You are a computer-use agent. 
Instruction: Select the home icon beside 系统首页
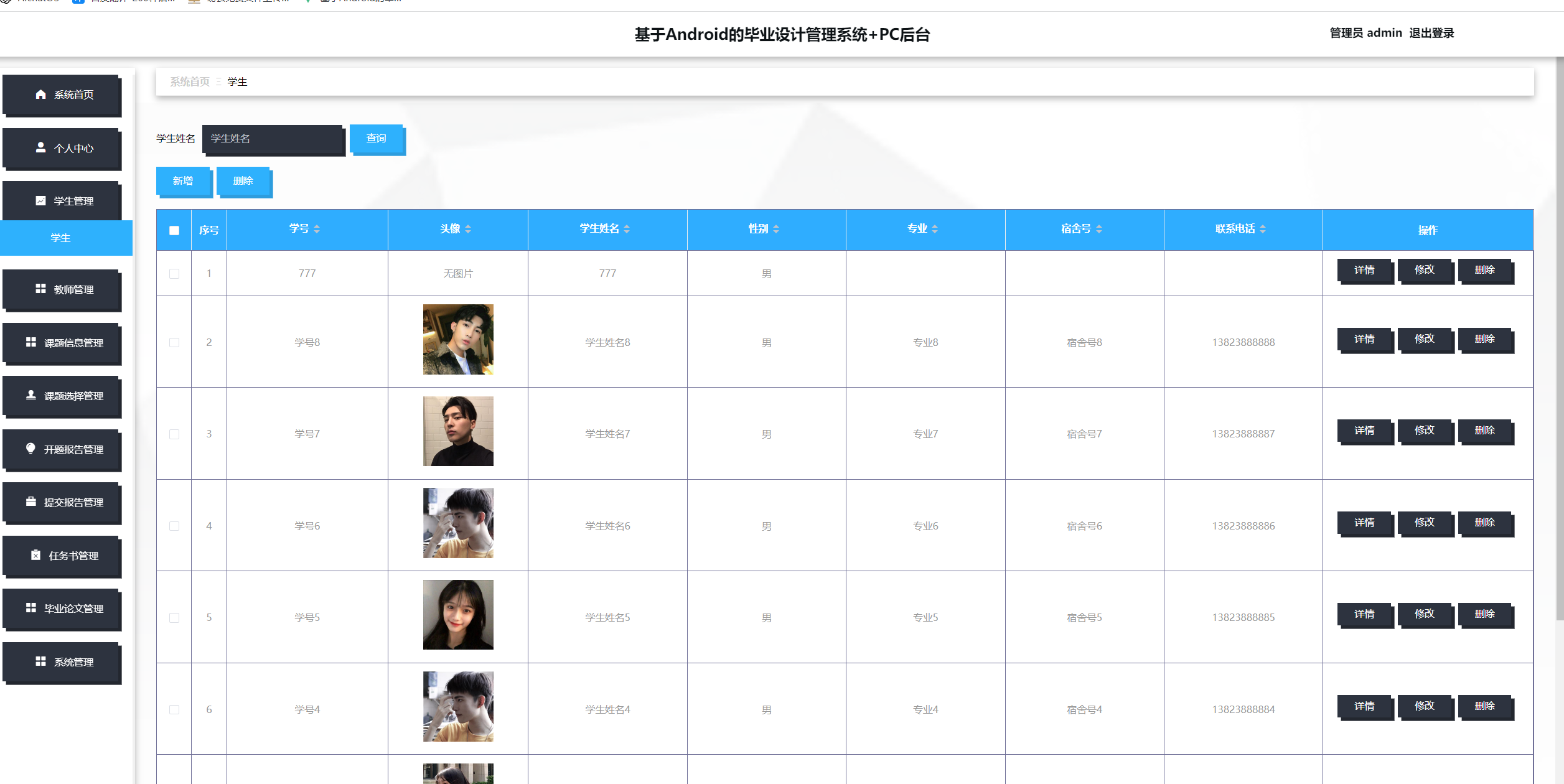coord(40,95)
